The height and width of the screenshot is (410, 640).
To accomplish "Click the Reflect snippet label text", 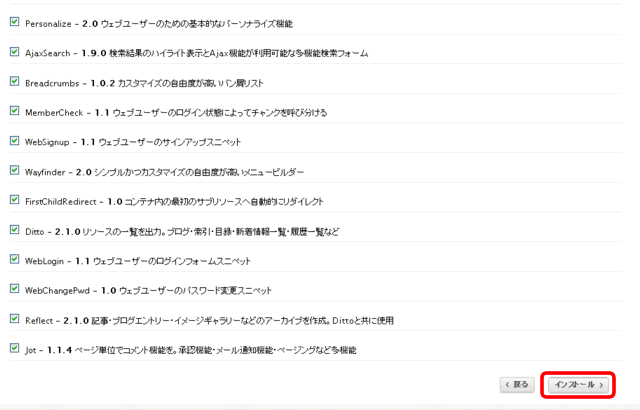I will click(209, 321).
